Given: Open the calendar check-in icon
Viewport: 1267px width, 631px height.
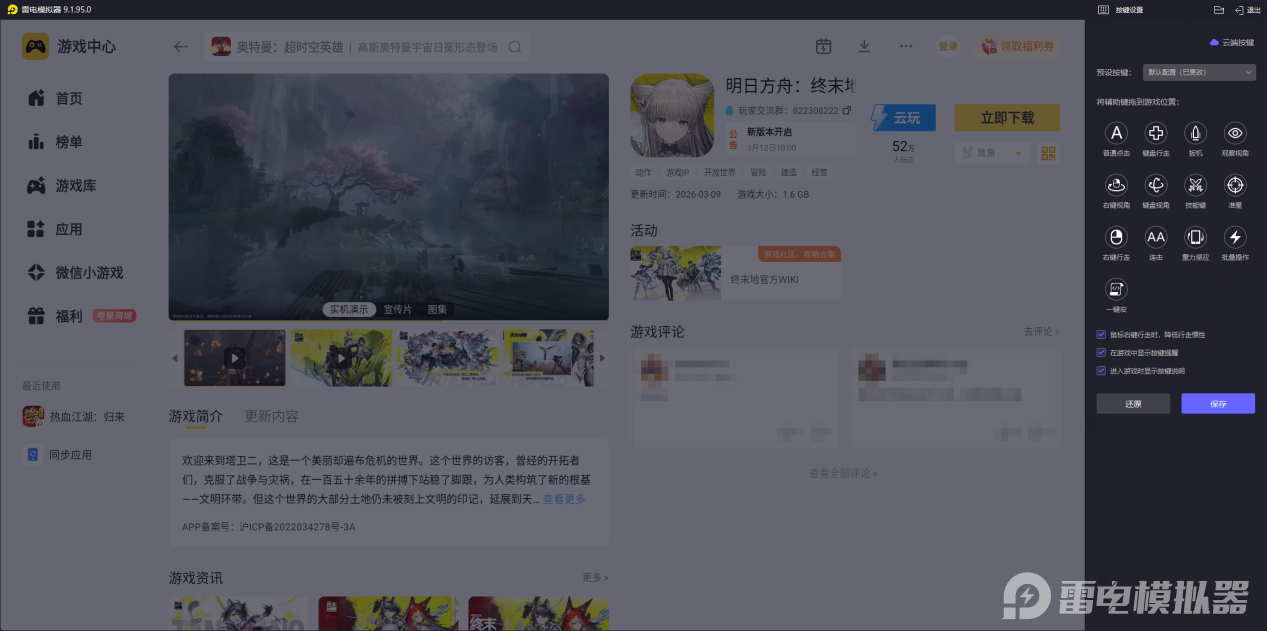Looking at the screenshot, I should (823, 46).
